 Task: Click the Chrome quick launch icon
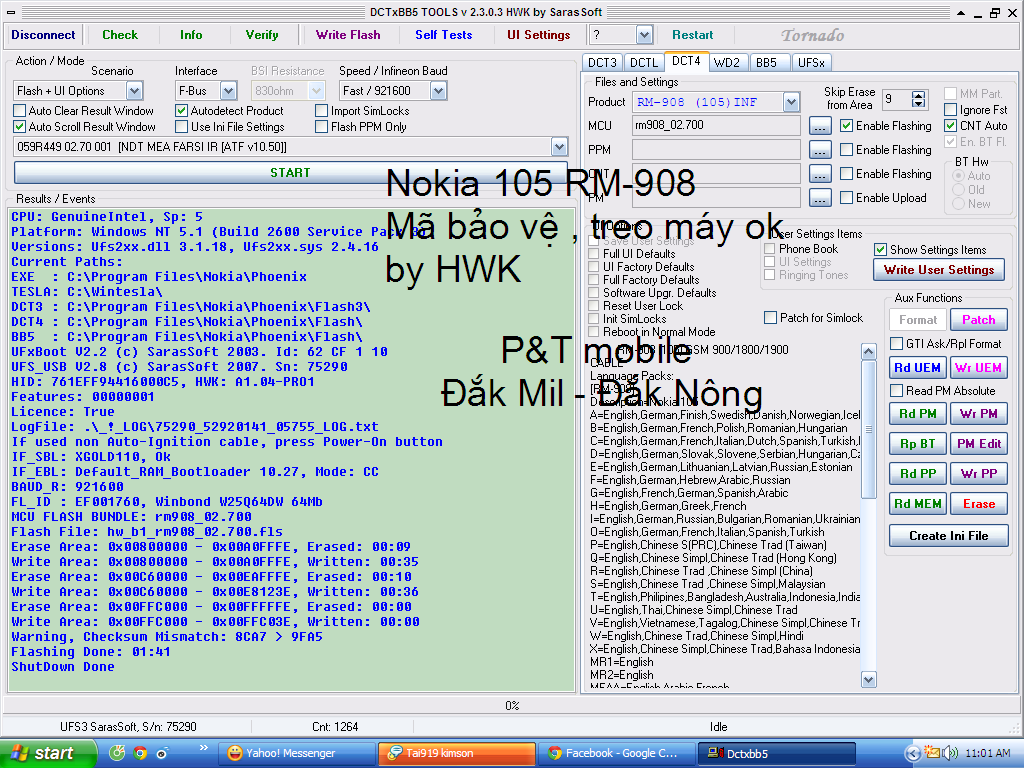click(140, 753)
